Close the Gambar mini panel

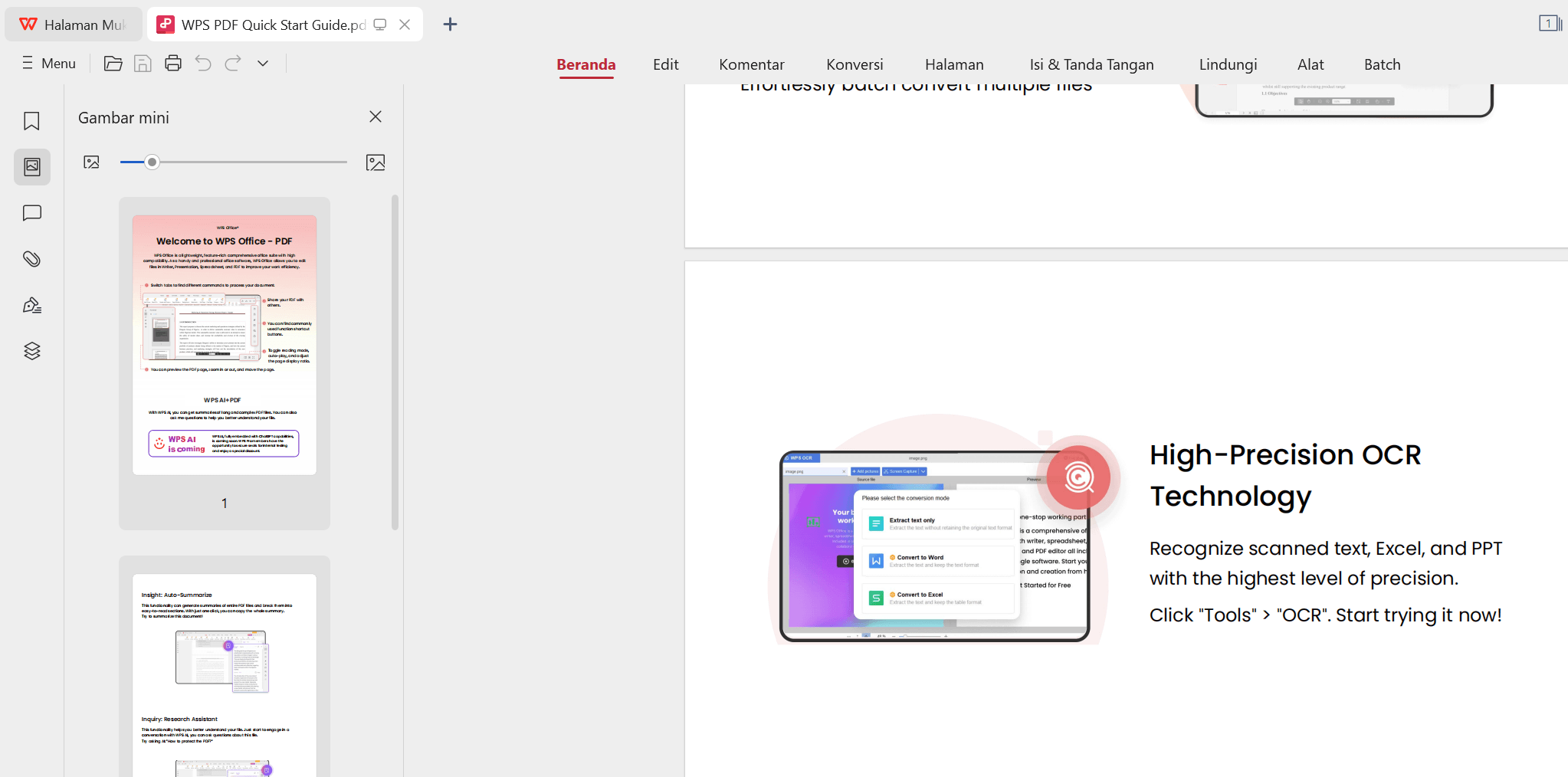[376, 116]
